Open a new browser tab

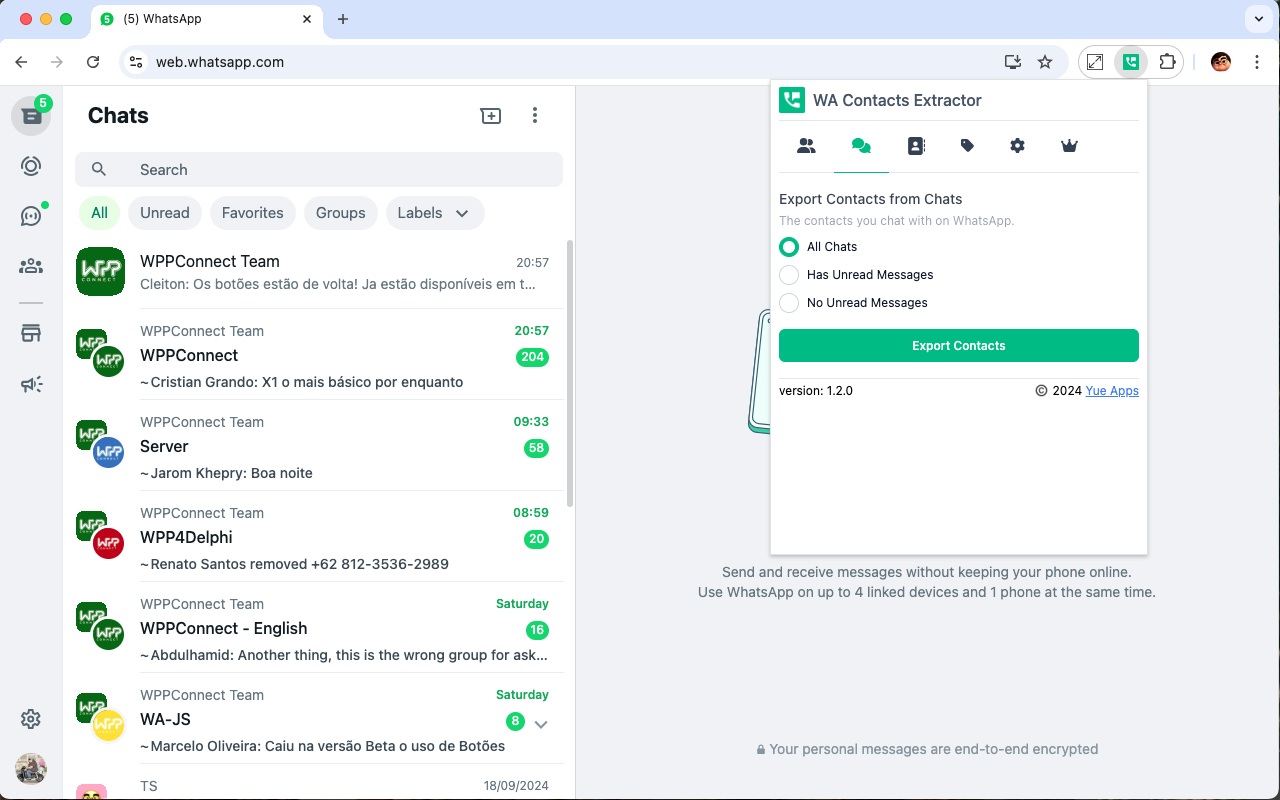(x=343, y=19)
